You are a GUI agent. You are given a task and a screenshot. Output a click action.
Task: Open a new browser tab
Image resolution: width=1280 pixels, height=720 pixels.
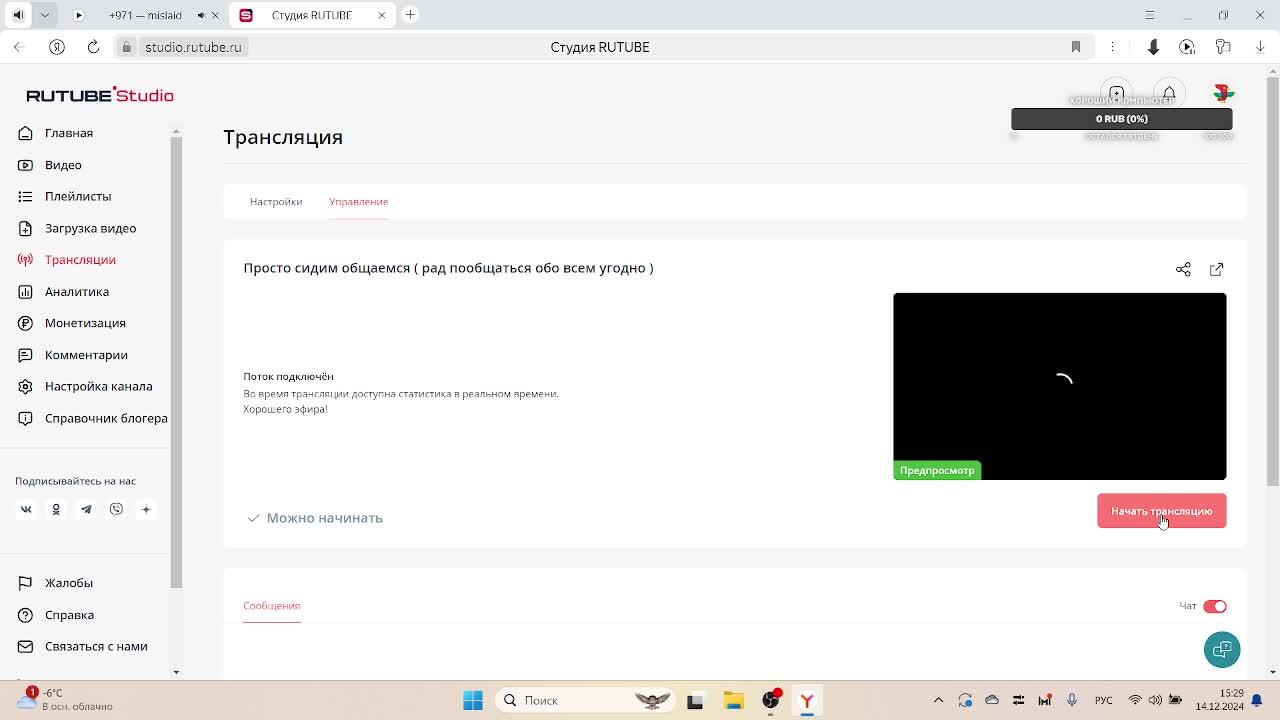(410, 15)
